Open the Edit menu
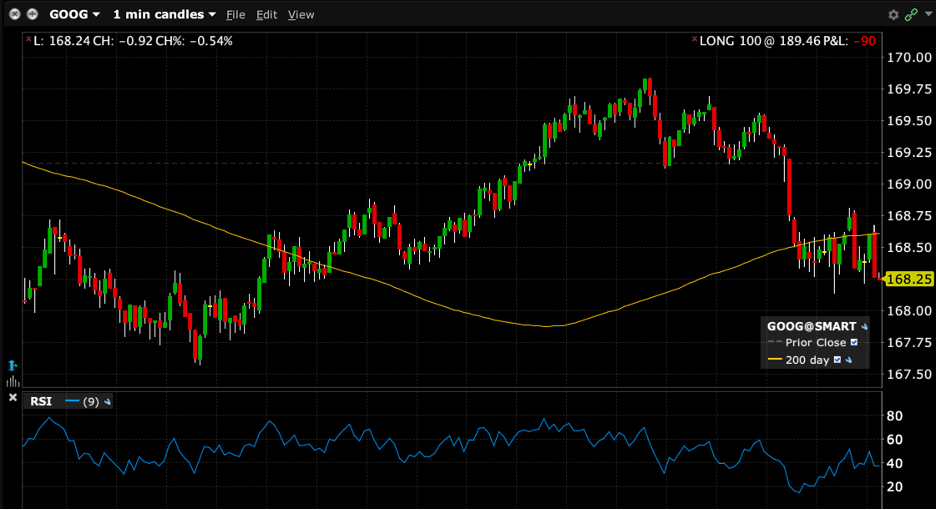Screen dimensions: 936x510 [x=266, y=15]
